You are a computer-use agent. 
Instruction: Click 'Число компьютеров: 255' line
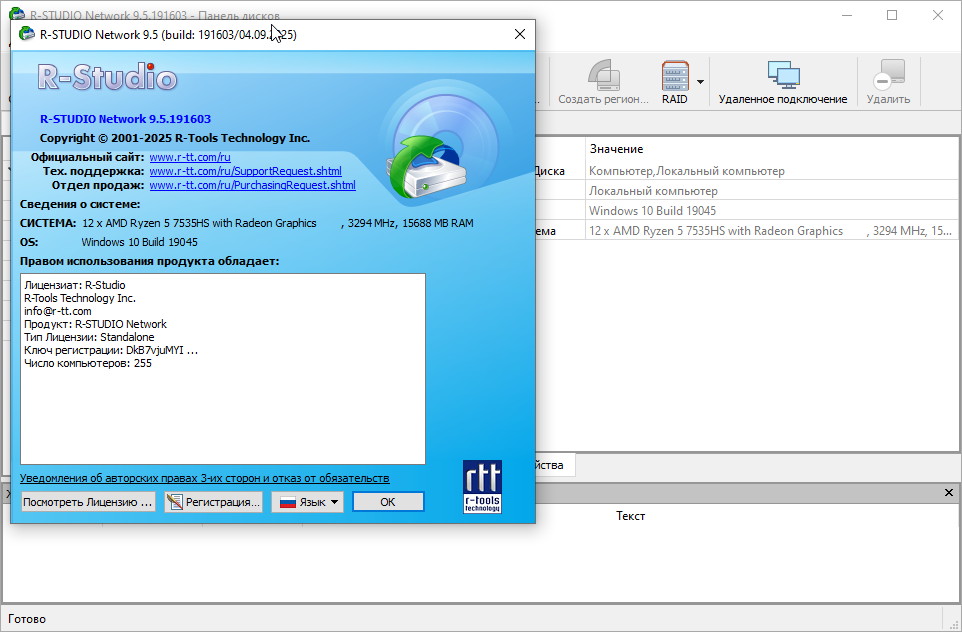coord(88,363)
